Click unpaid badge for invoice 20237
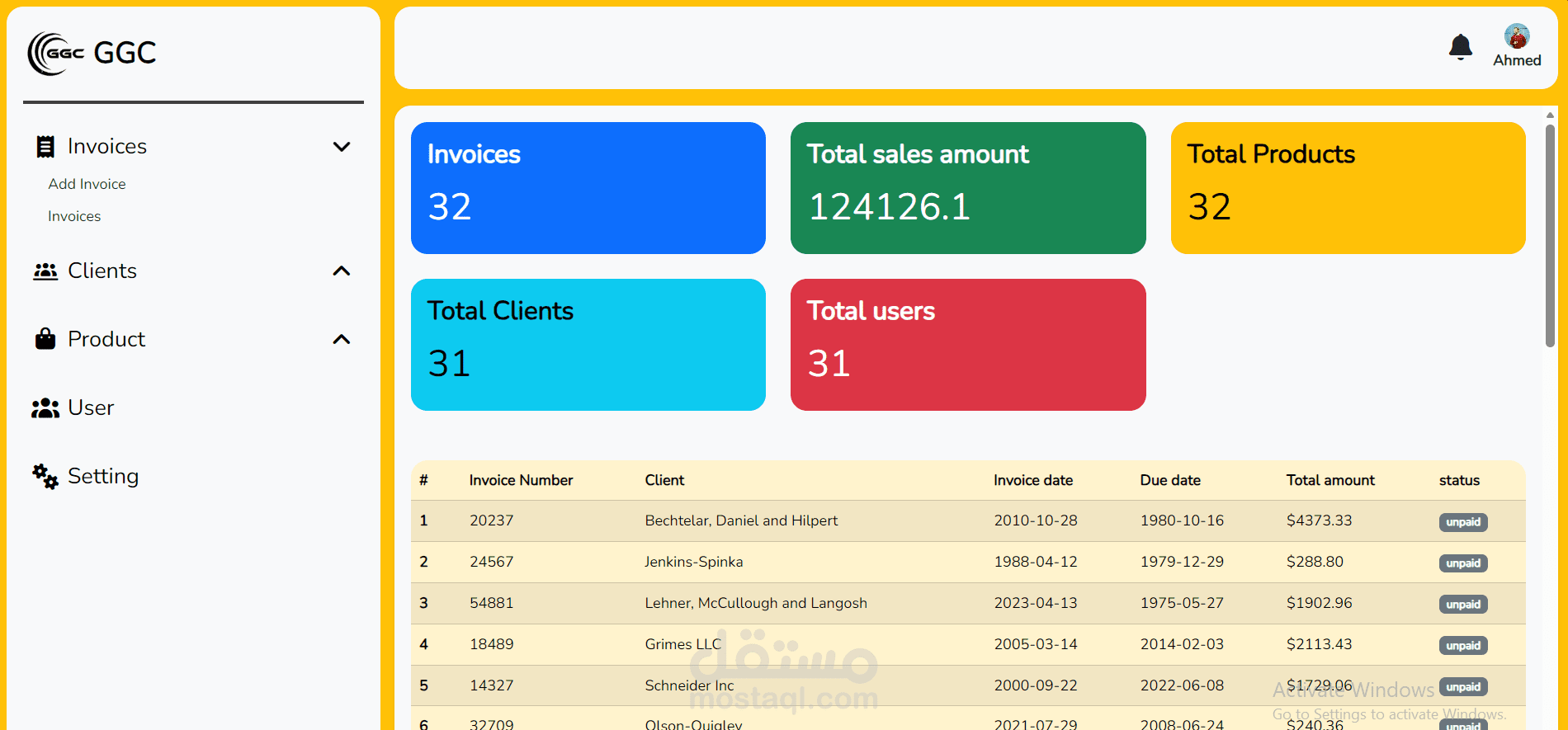 (x=1463, y=522)
